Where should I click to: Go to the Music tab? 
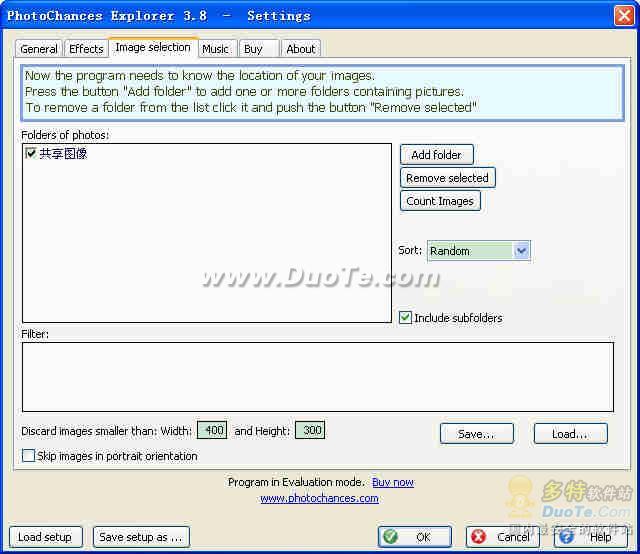[216, 49]
